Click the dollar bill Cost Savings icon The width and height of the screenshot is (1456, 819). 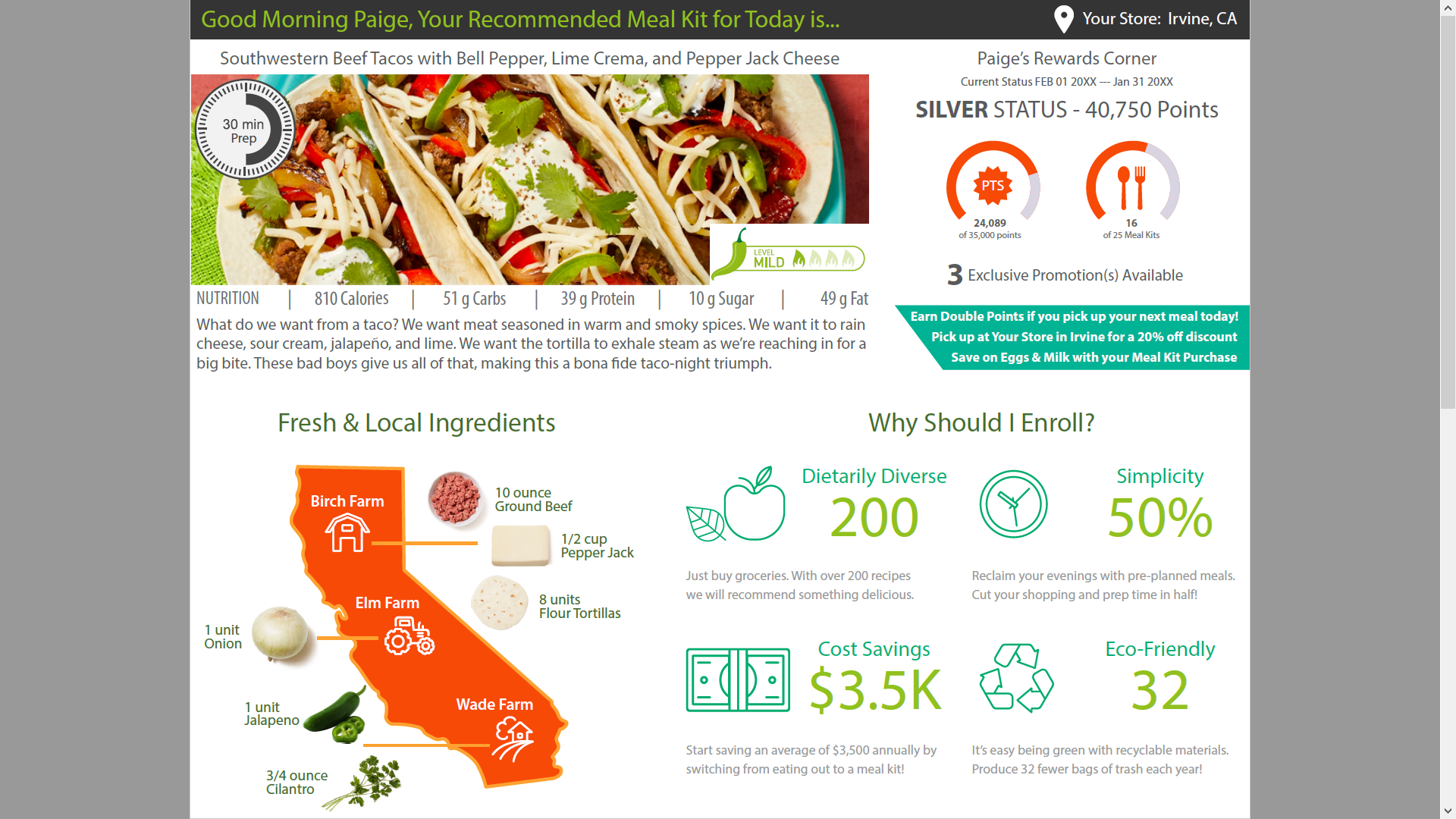tap(738, 679)
